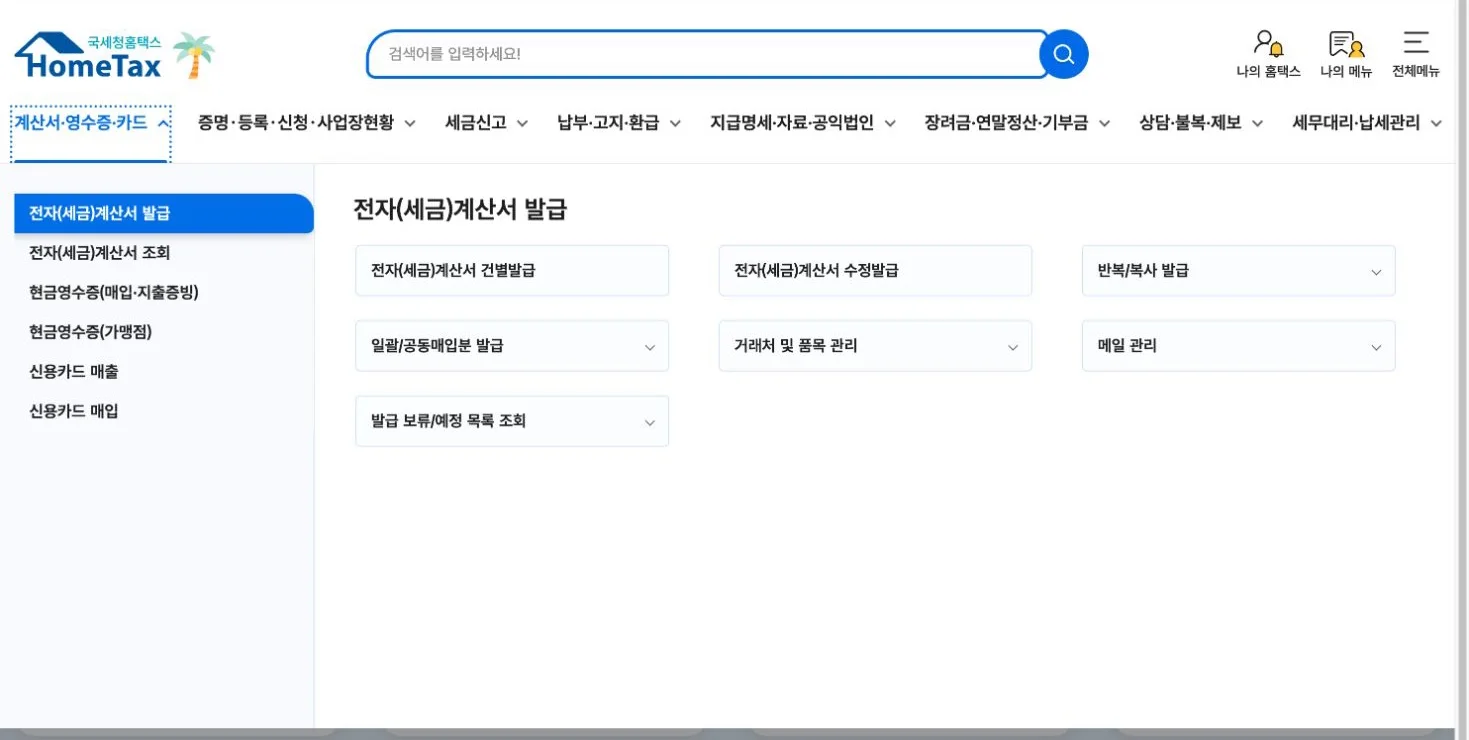Expand the 반복/복사 발급 dropdown
This screenshot has width=1469, height=740.
tap(1238, 270)
